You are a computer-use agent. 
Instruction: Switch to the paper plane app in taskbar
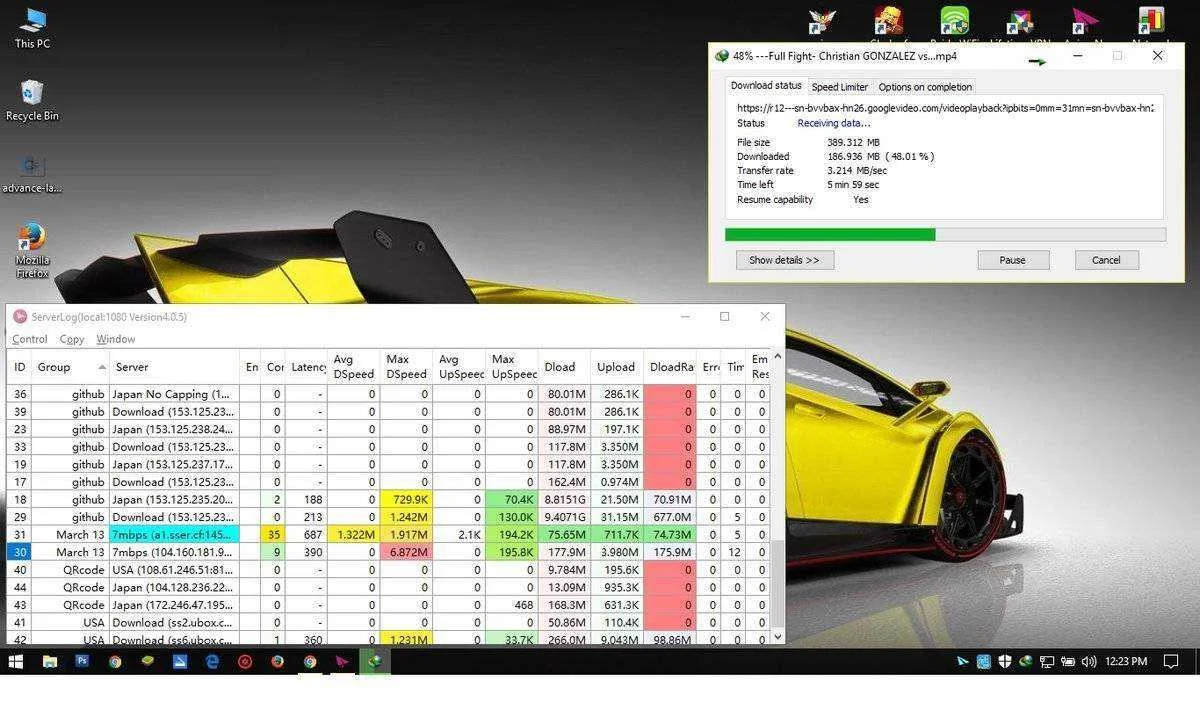pyautogui.click(x=342, y=661)
